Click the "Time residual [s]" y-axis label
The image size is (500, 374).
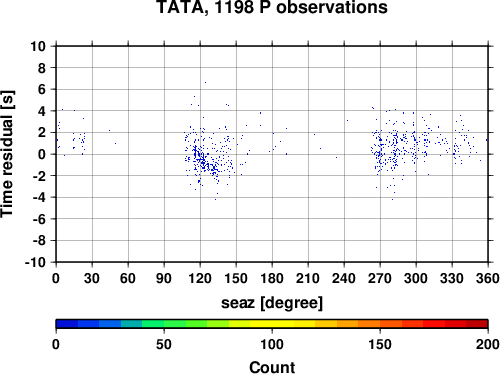[7, 154]
